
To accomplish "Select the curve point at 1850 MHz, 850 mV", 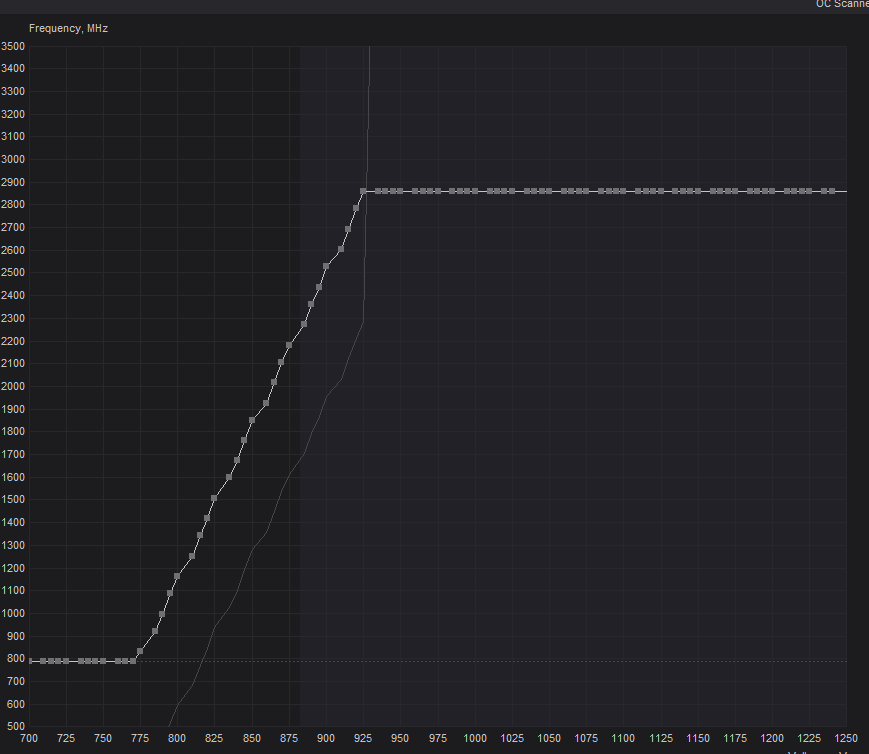I will (252, 420).
